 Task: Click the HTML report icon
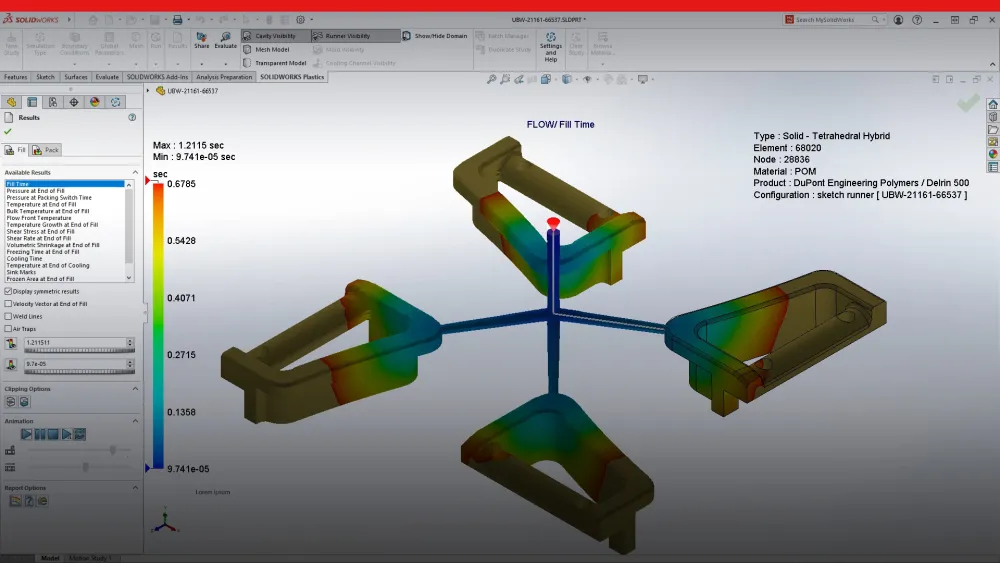click(42, 501)
